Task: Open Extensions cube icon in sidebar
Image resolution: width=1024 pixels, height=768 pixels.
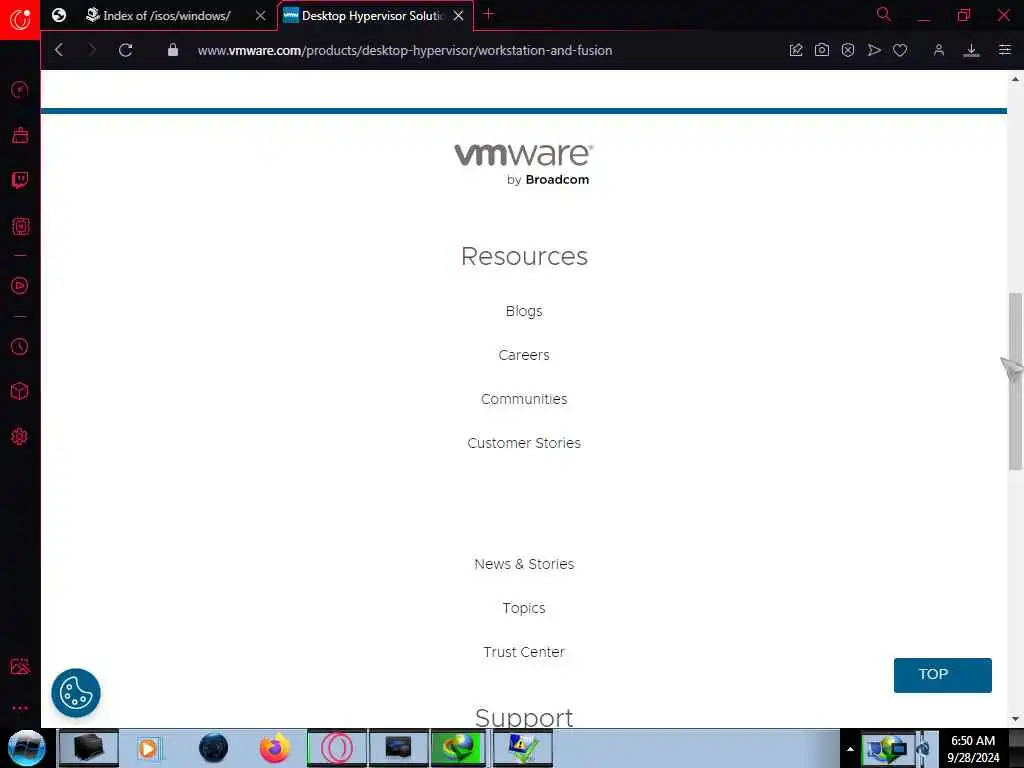Action: coord(20,391)
